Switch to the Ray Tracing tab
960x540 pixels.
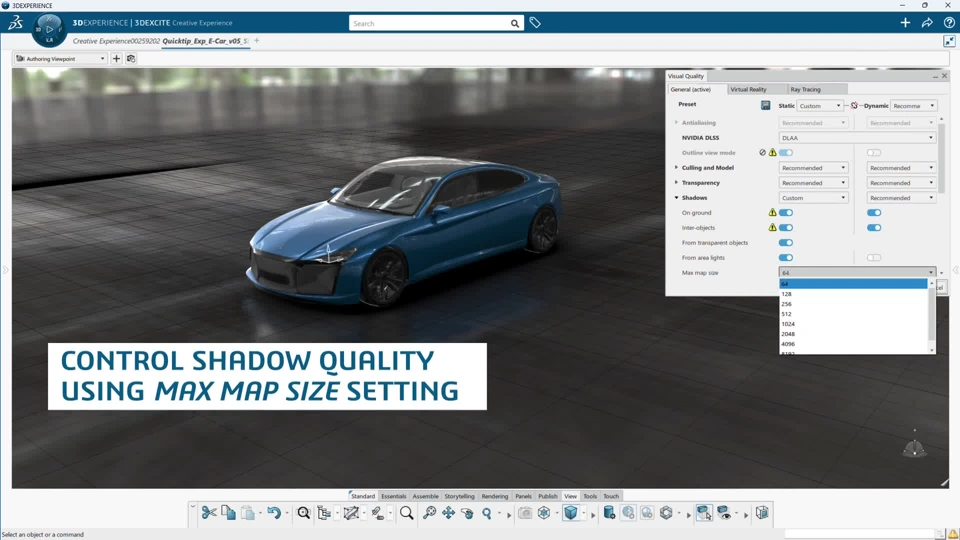click(805, 89)
